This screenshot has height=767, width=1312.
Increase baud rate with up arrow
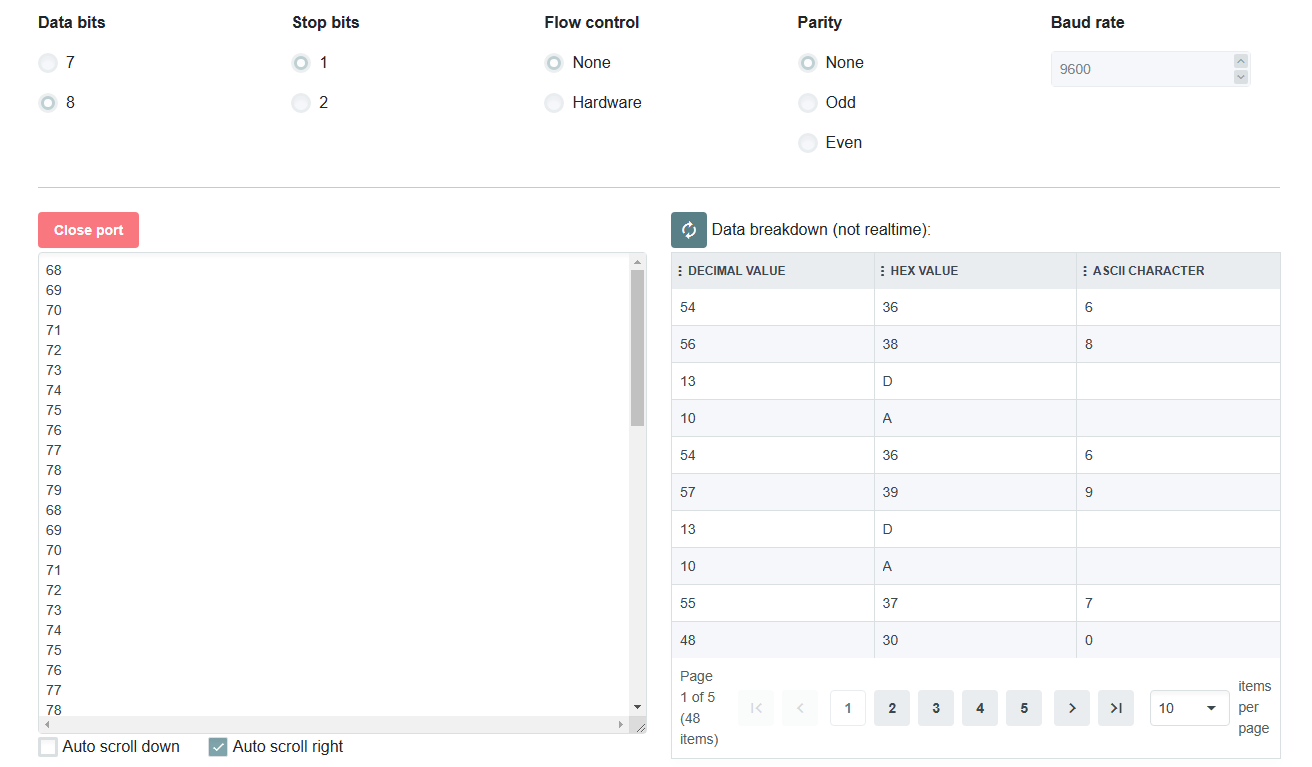tap(1241, 61)
